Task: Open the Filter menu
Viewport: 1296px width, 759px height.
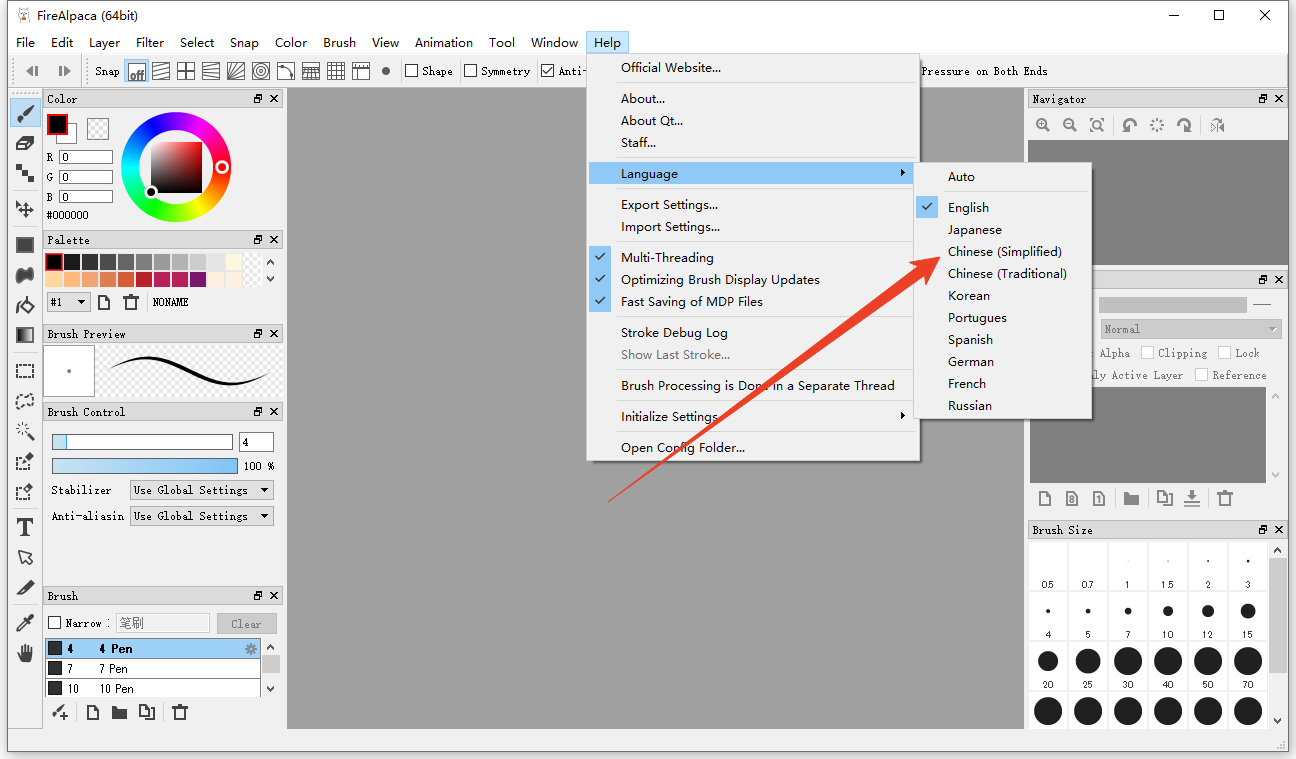Action: click(x=150, y=42)
